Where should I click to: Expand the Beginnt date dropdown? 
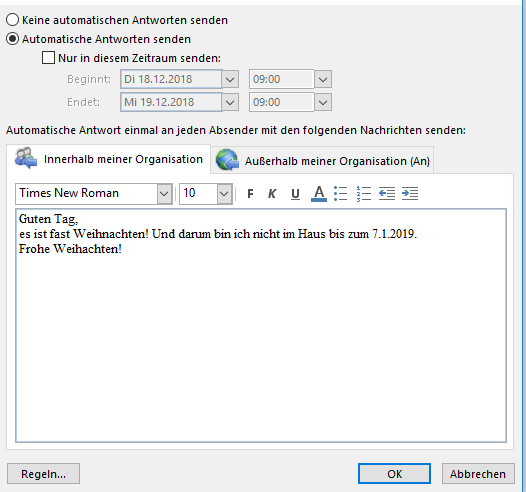point(230,79)
